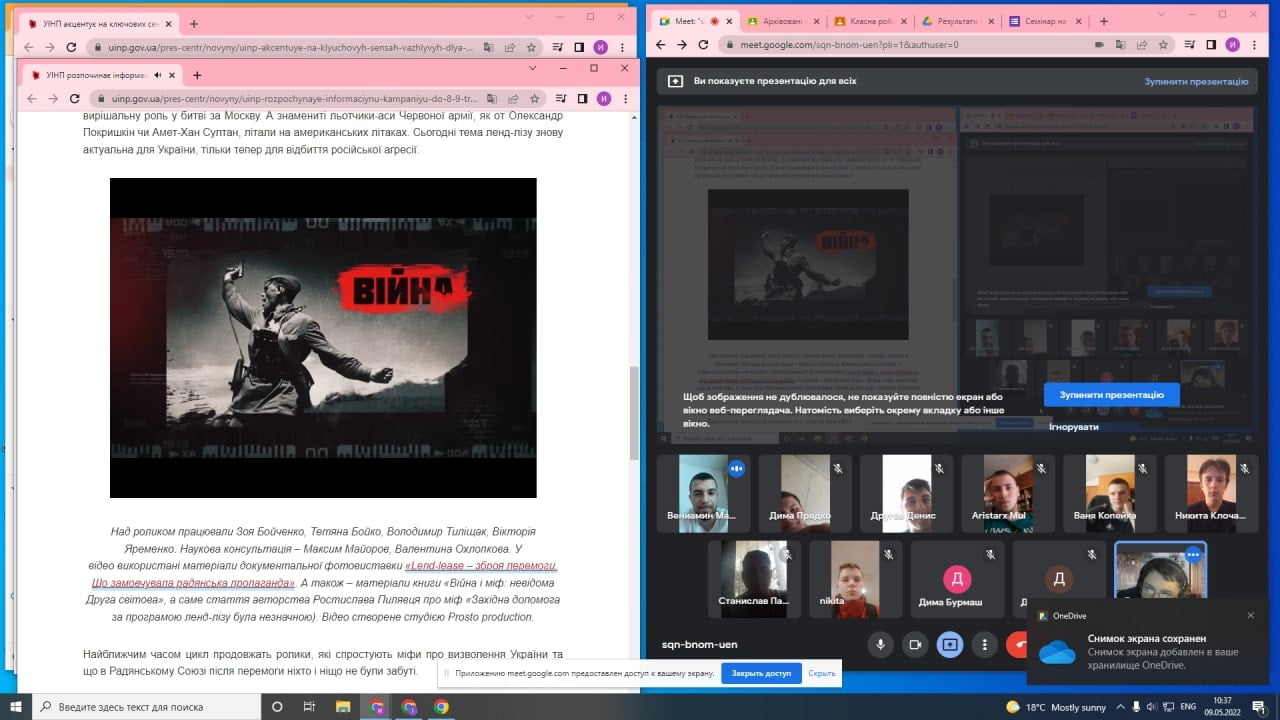Bookmark the front УІНП page with star

pos(536,98)
